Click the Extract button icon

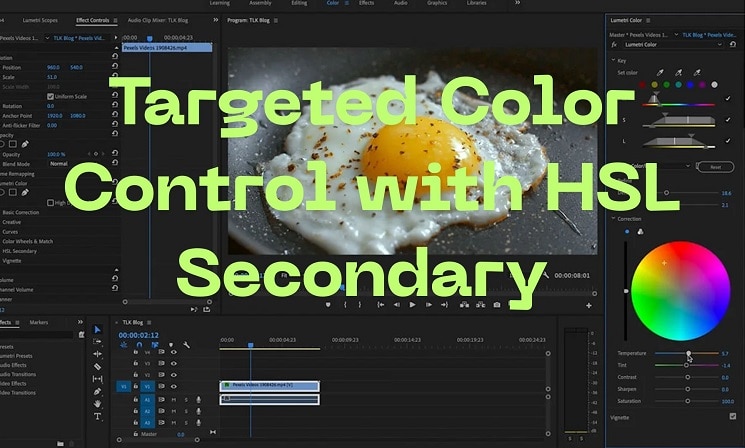[480, 305]
